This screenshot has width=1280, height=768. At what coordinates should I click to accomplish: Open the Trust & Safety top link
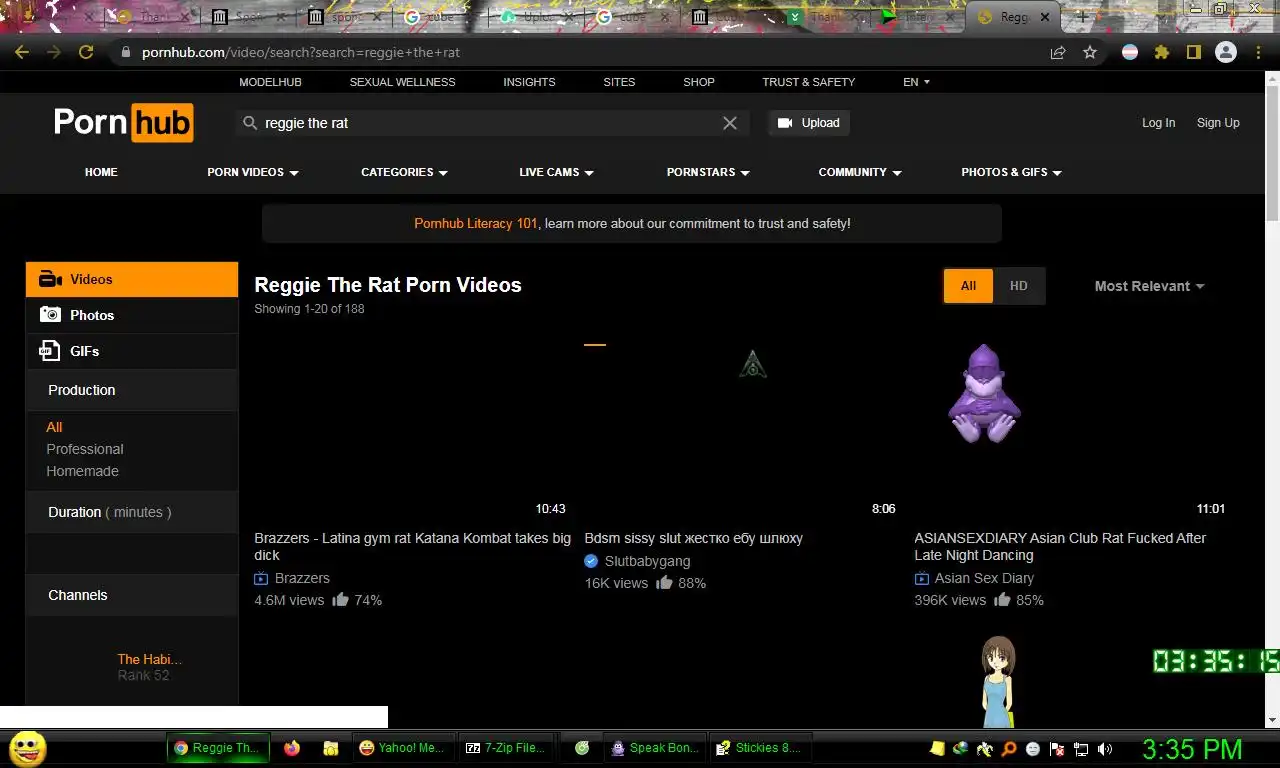pyautogui.click(x=809, y=82)
